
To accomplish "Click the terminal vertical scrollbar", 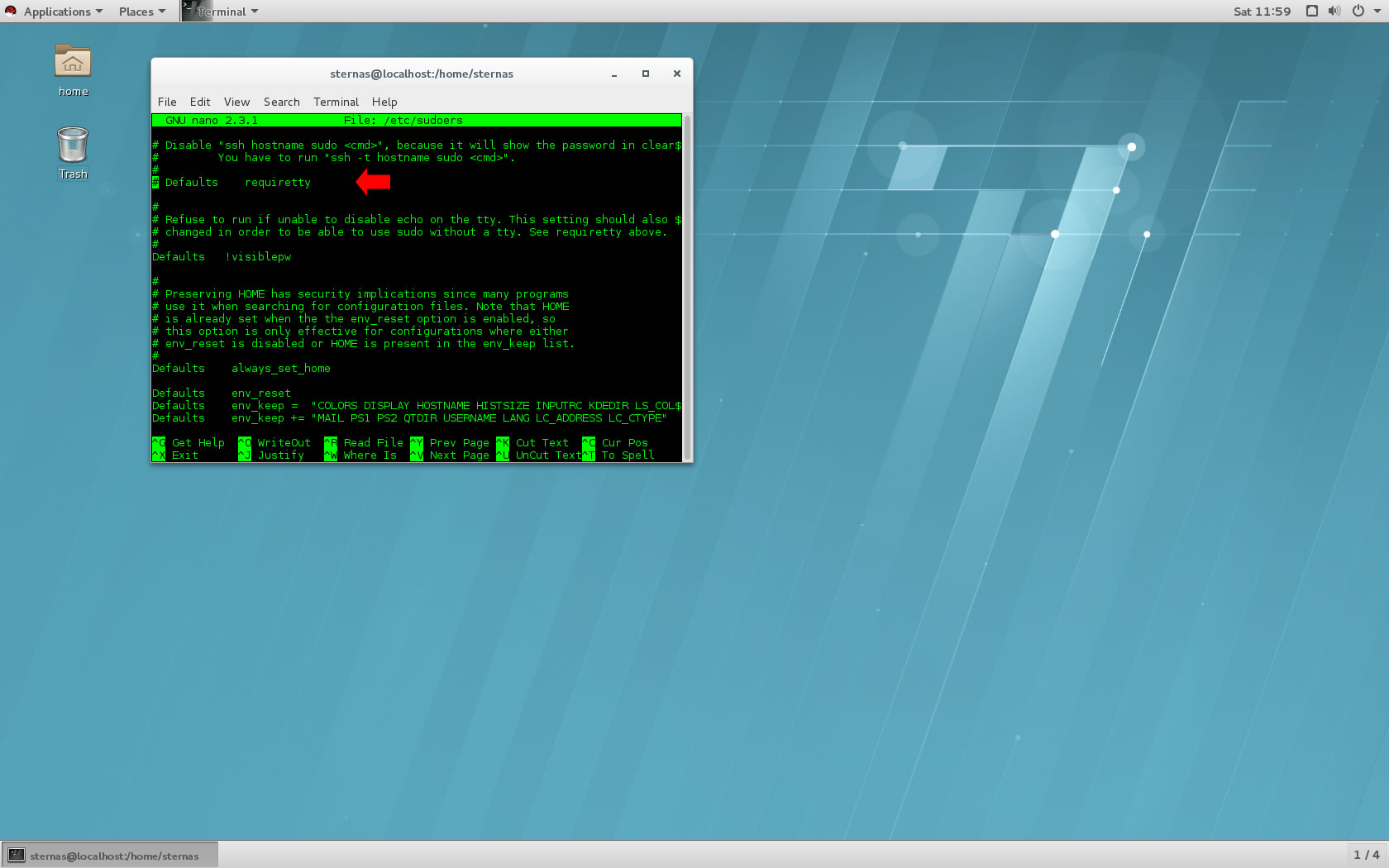I will [x=687, y=288].
